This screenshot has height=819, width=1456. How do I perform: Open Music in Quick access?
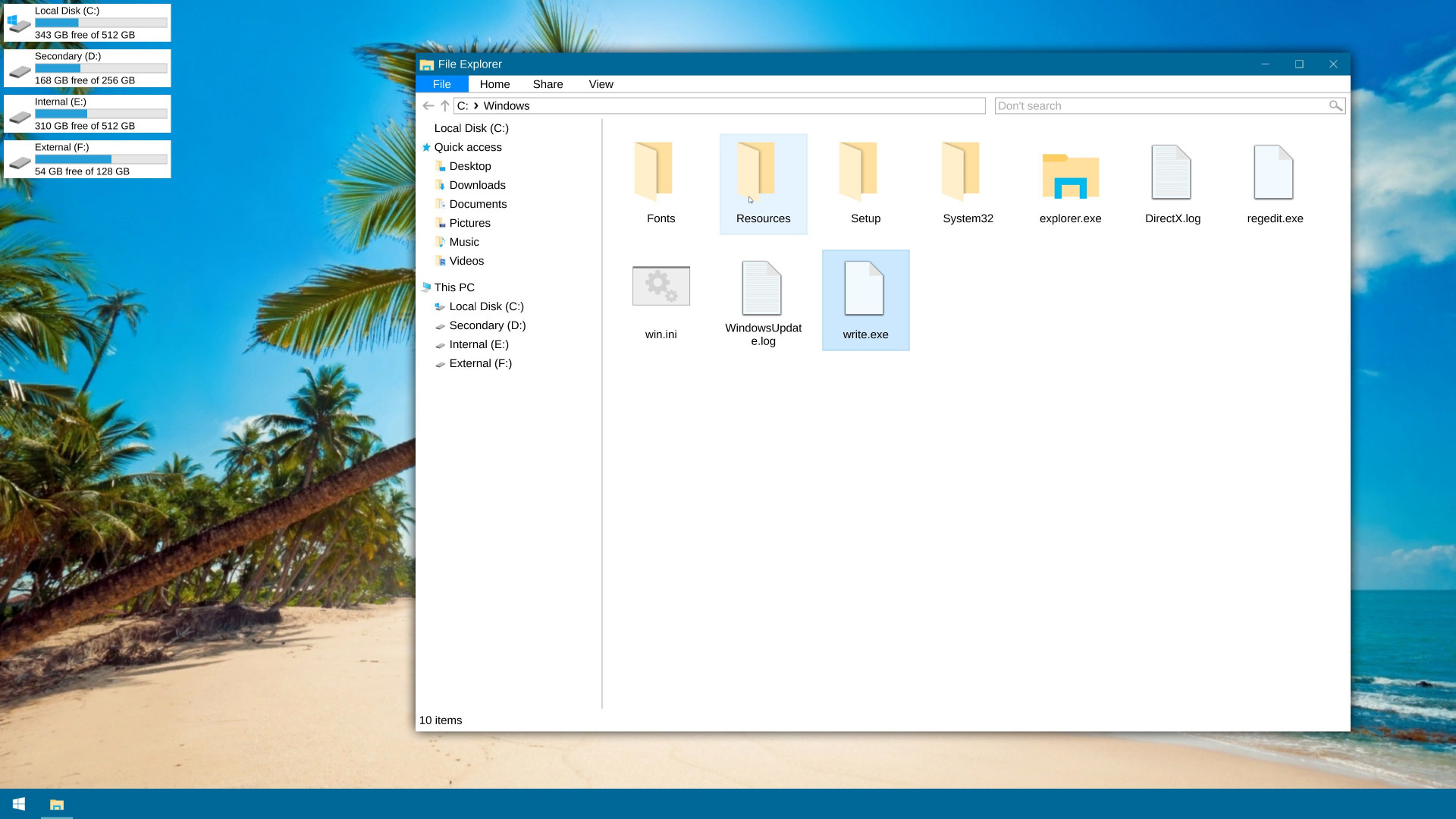[464, 242]
